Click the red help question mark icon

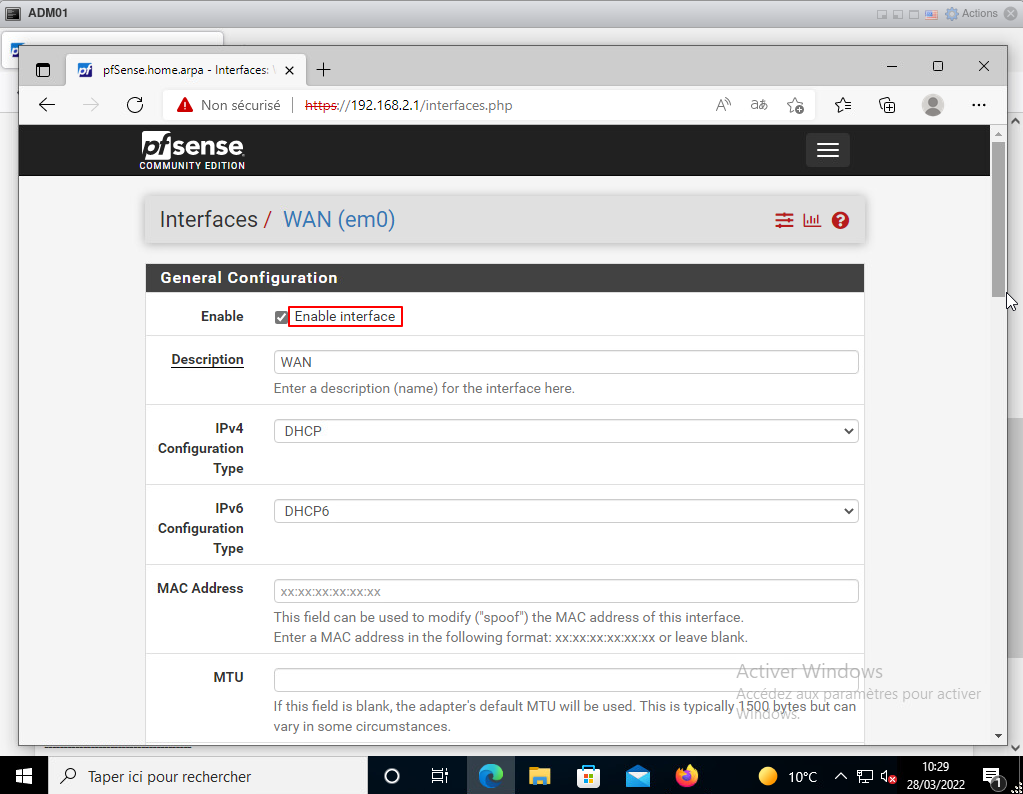click(x=840, y=220)
